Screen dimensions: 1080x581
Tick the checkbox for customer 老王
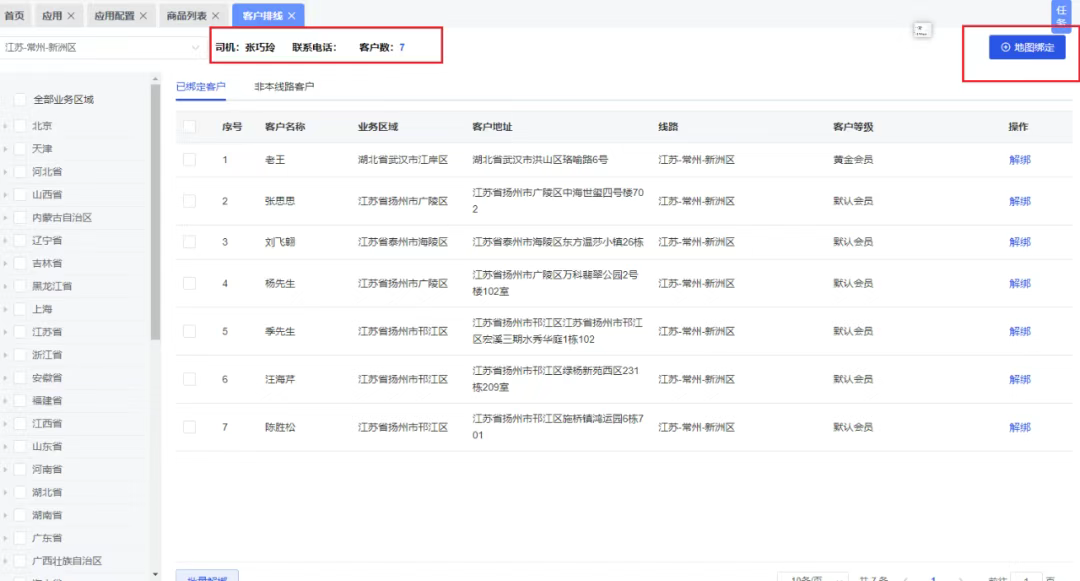[190, 160]
